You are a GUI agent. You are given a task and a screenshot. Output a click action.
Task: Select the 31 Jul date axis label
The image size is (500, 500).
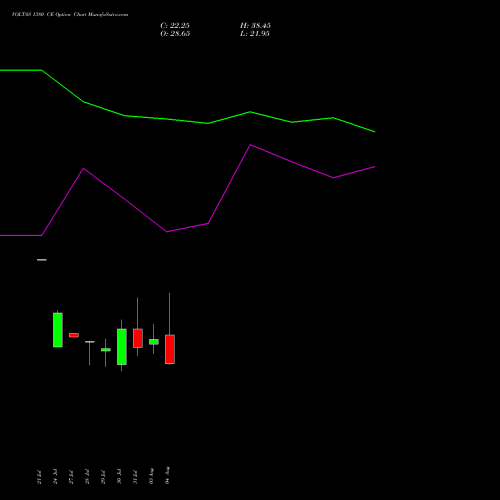135,477
